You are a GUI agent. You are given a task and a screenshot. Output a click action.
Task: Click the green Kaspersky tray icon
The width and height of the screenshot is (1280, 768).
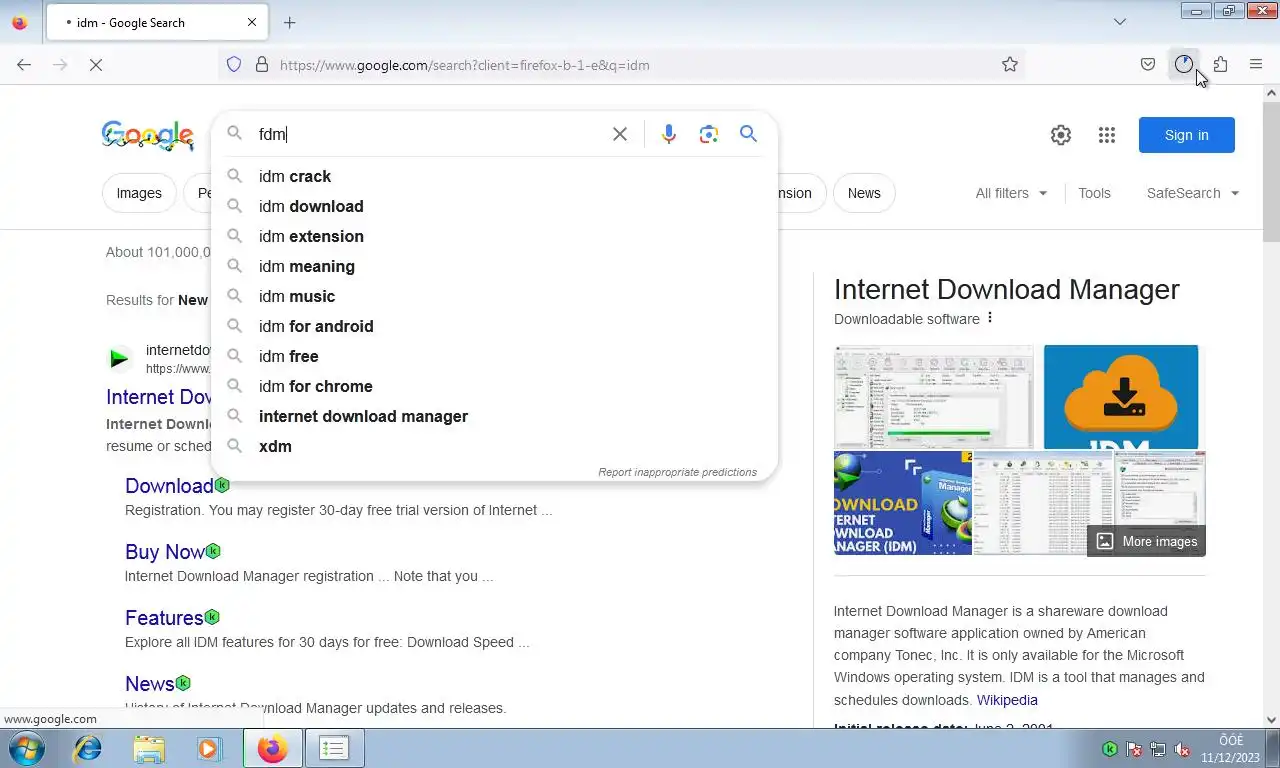(1110, 749)
